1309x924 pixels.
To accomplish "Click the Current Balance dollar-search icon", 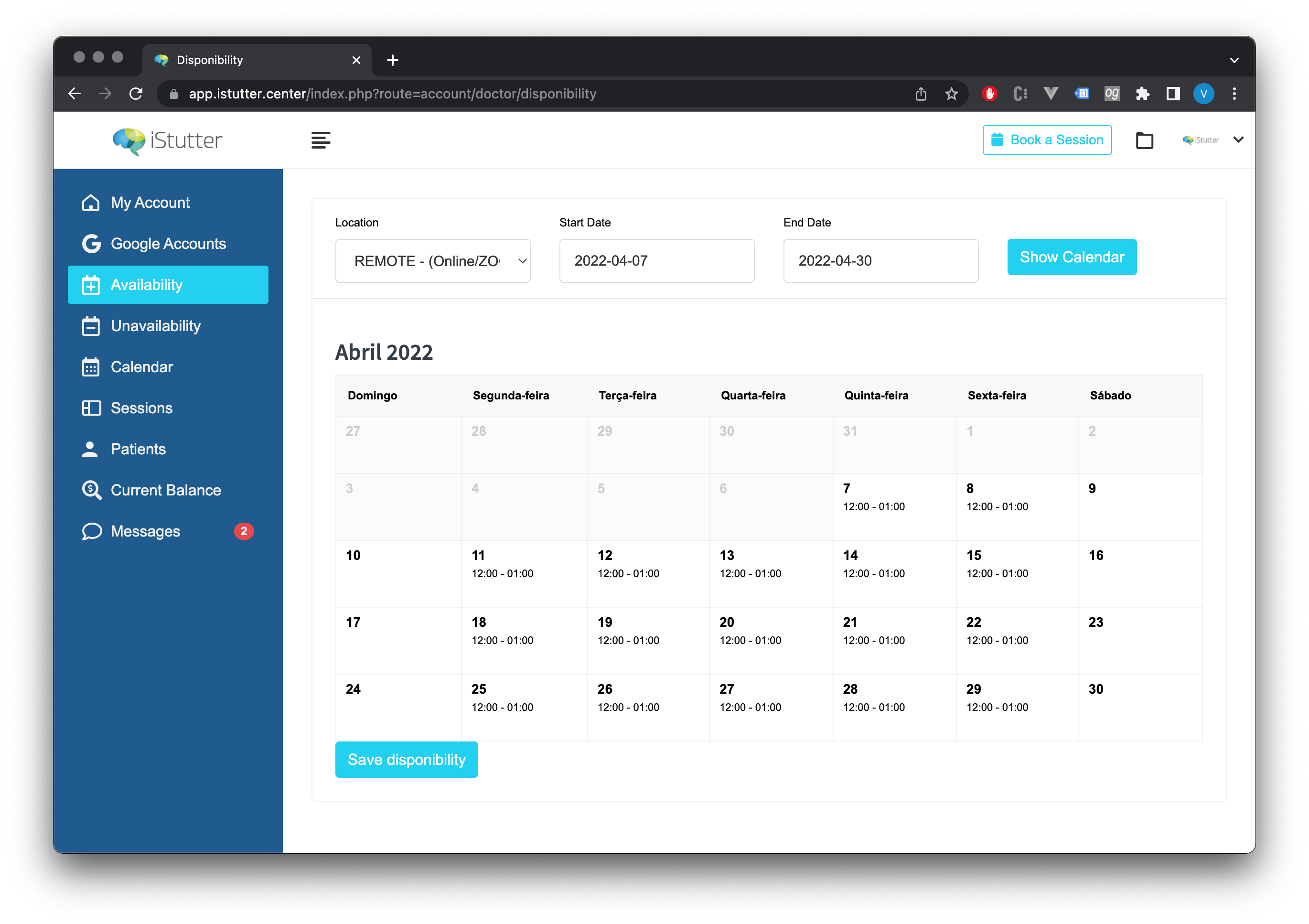I will [x=91, y=490].
